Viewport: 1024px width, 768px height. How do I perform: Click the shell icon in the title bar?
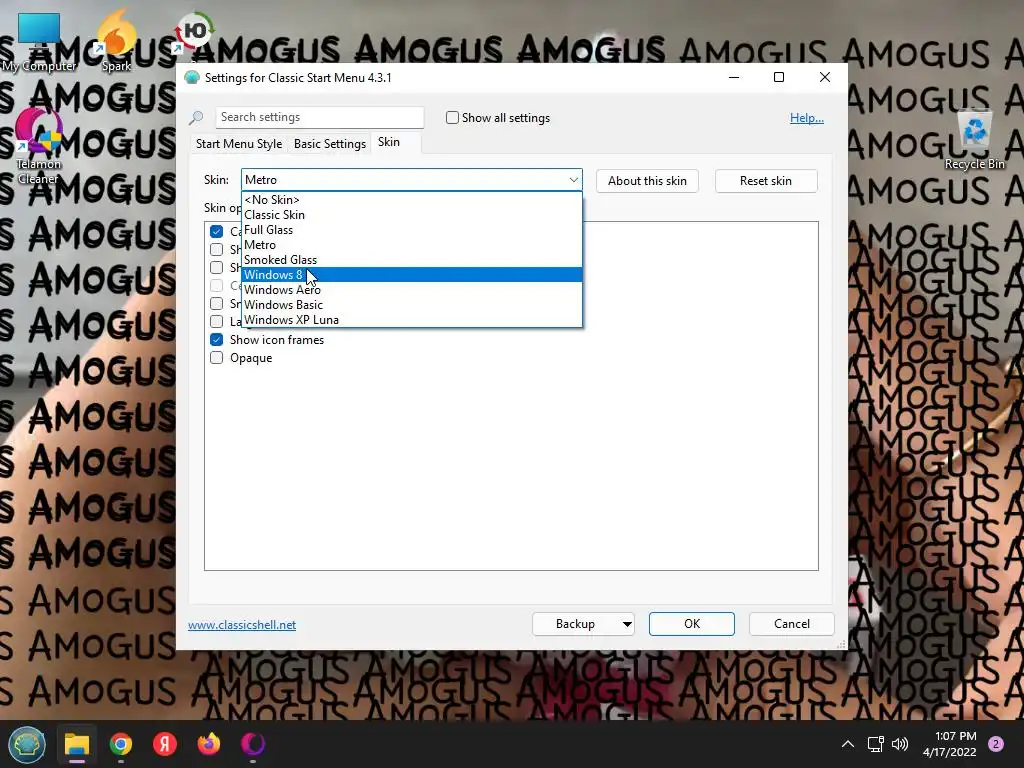192,78
